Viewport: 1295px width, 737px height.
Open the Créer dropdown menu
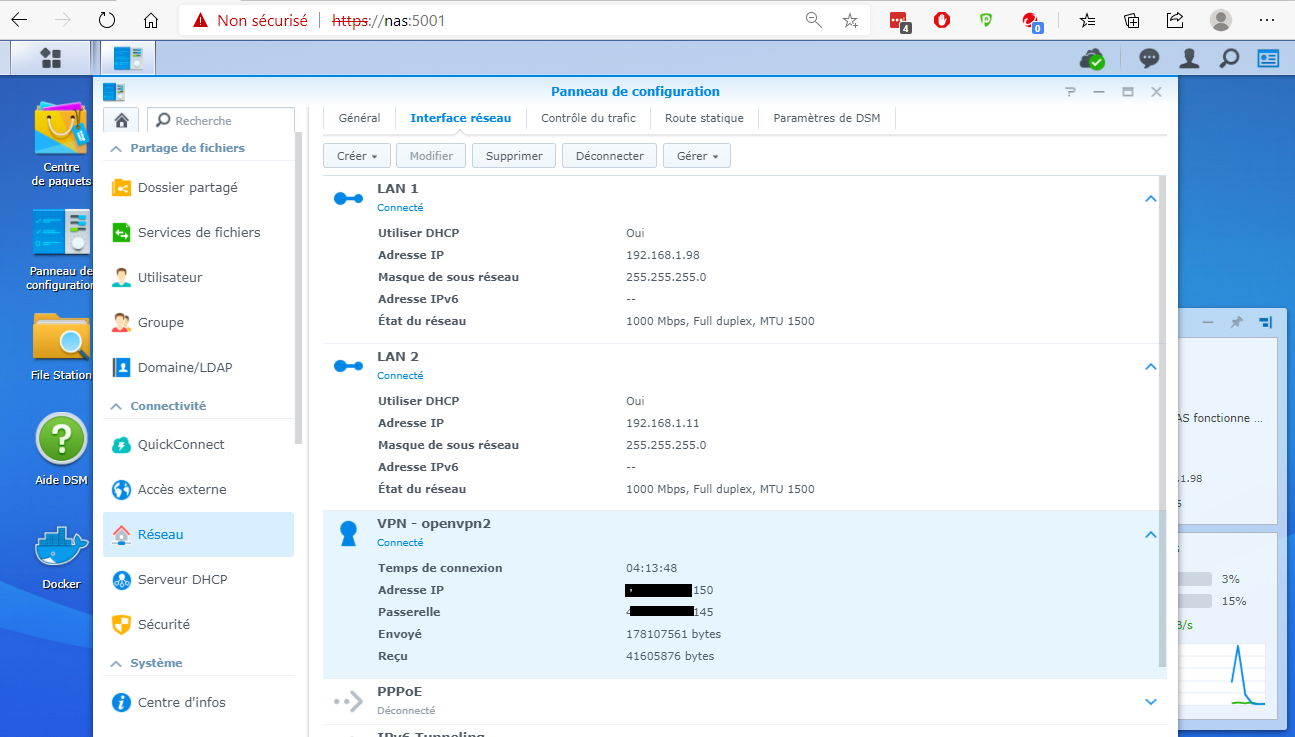pos(356,156)
